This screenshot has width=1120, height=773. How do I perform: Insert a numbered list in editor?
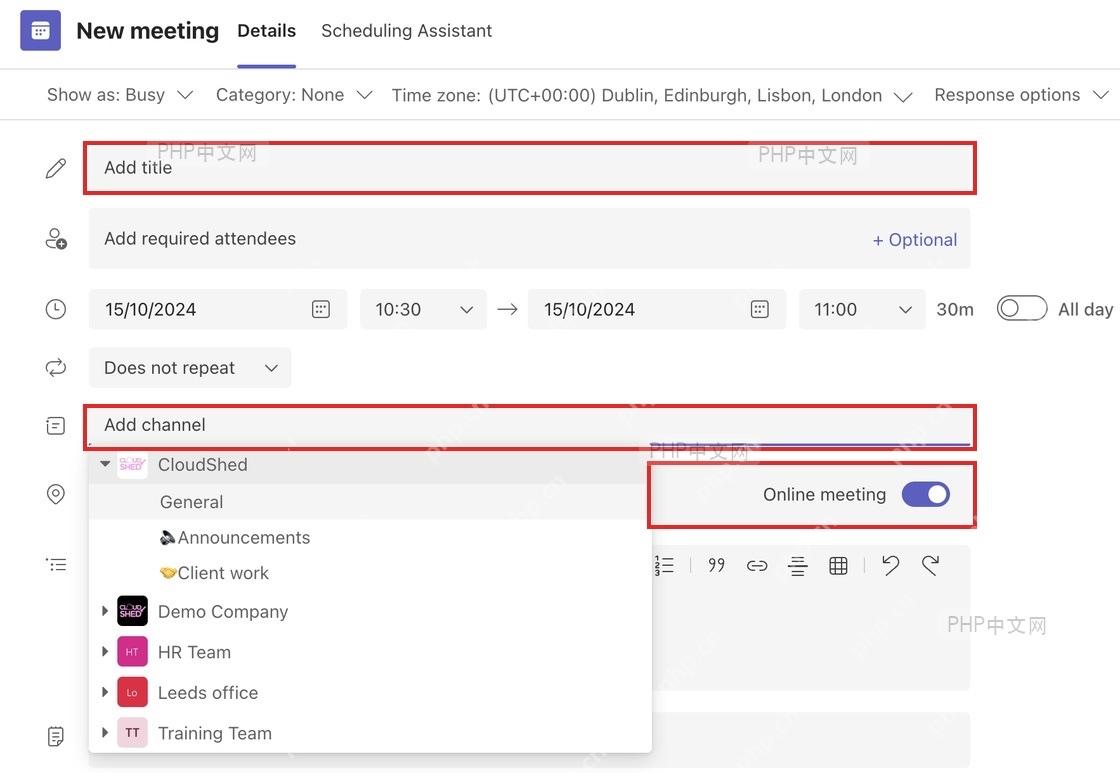click(x=664, y=566)
